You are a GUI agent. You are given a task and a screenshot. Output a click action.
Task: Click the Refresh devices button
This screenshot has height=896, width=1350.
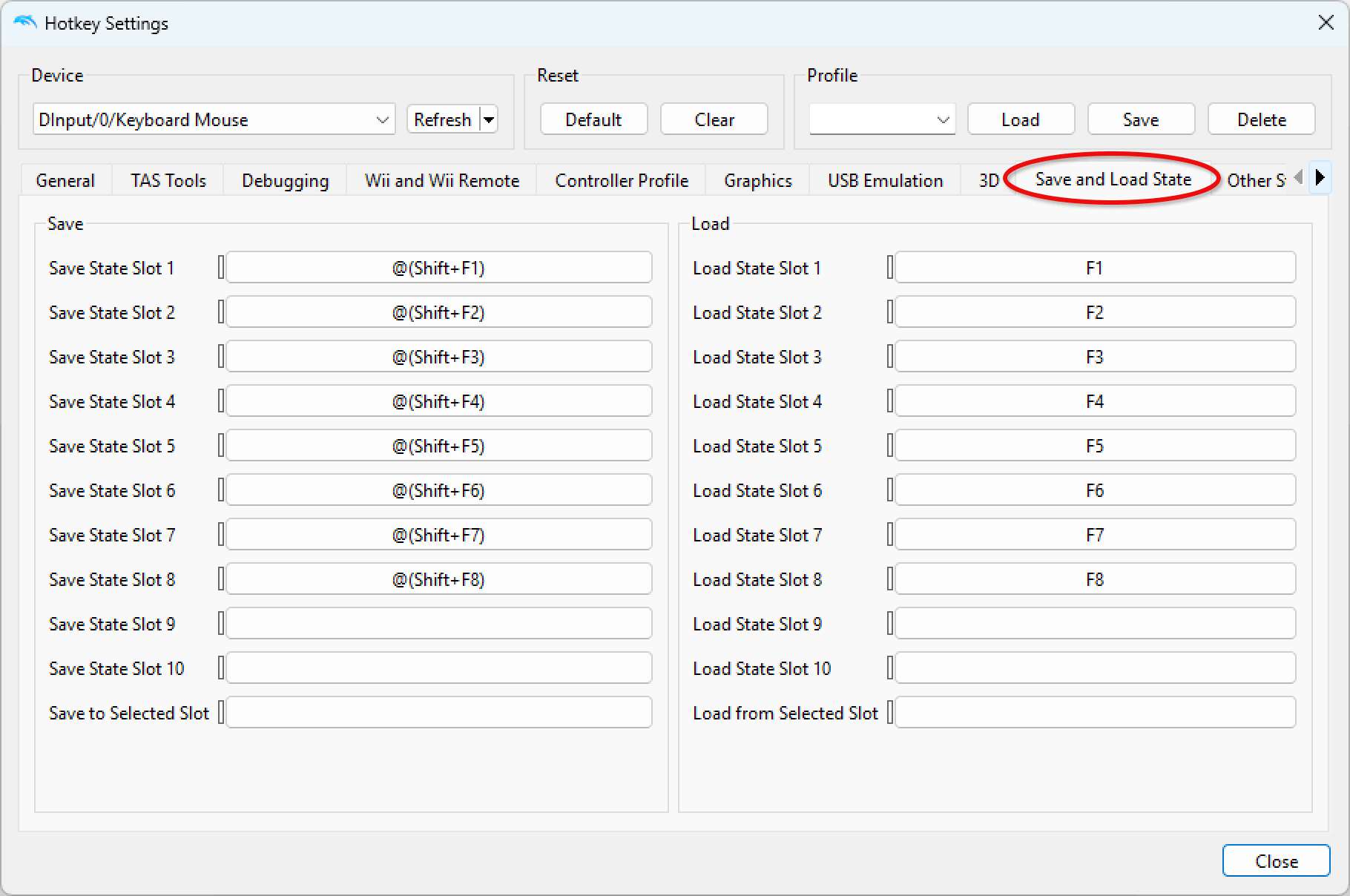click(443, 119)
